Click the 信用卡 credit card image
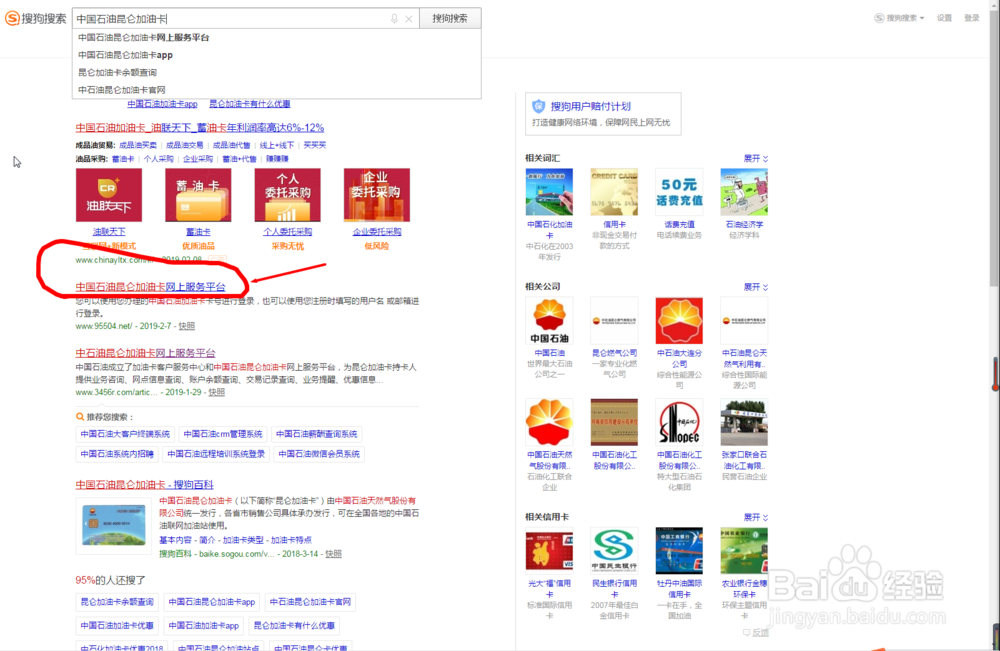Image resolution: width=1000 pixels, height=651 pixels. point(614,192)
